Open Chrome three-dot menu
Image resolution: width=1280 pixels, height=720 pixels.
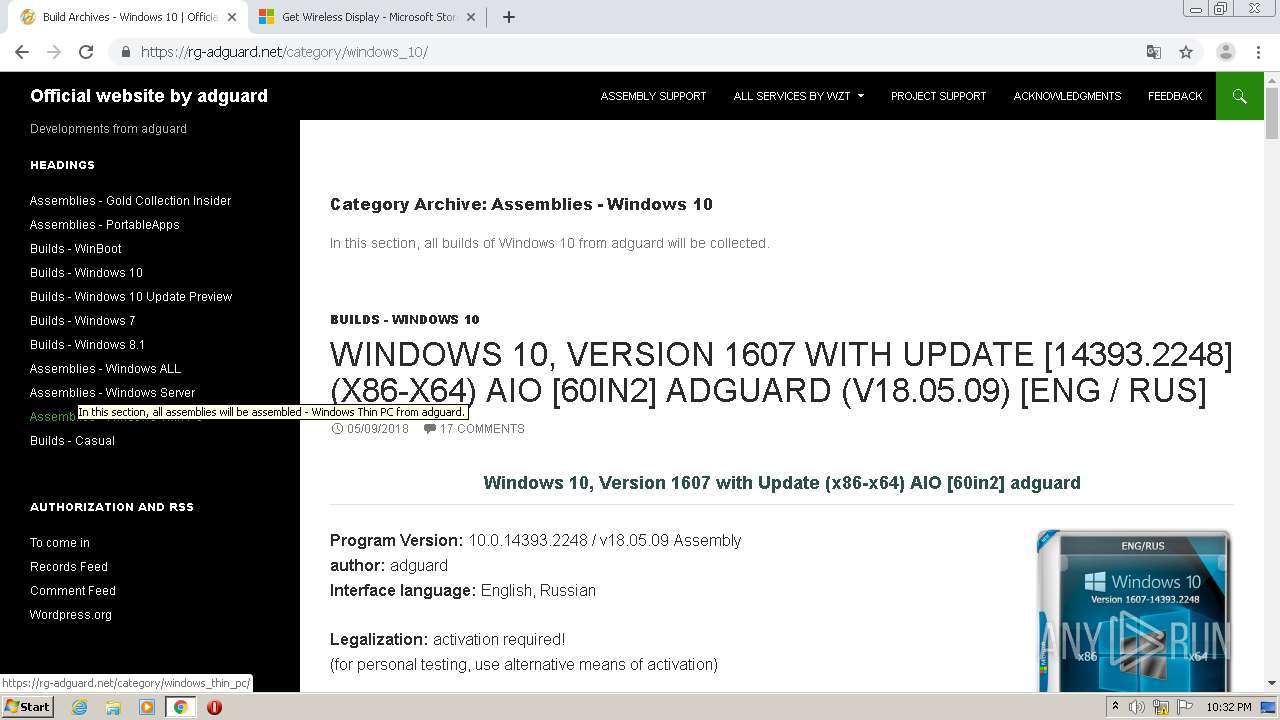point(1259,52)
